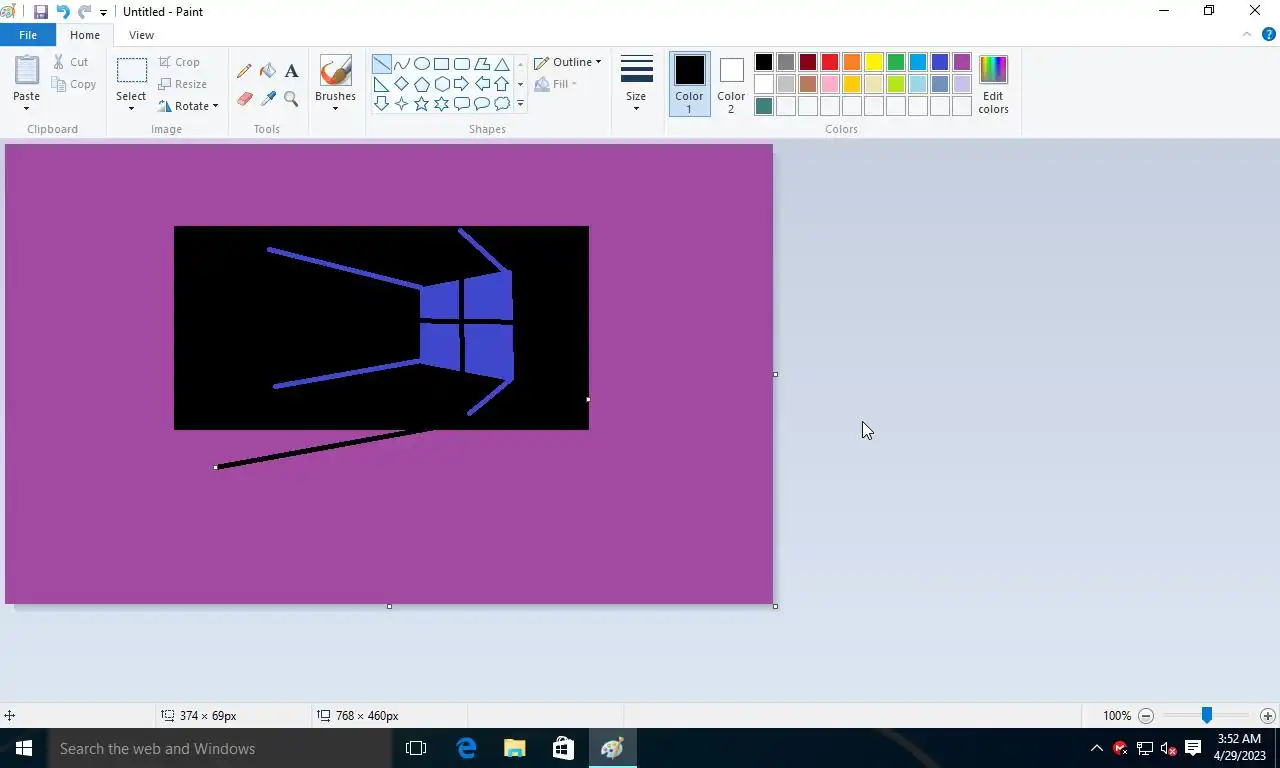Select the Color picker eyedropper tool
The image size is (1280, 768).
[268, 98]
